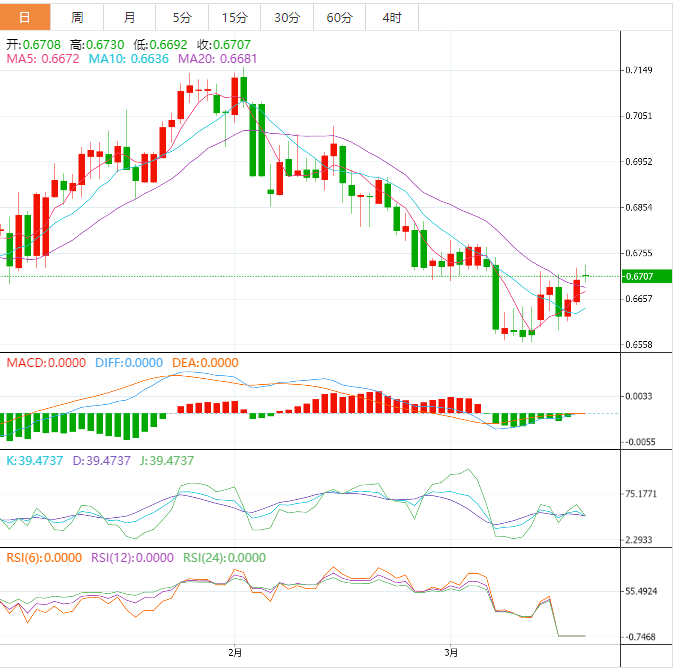Switch to the 周 weekly tab
Viewport: 673px width, 672px height.
point(77,17)
